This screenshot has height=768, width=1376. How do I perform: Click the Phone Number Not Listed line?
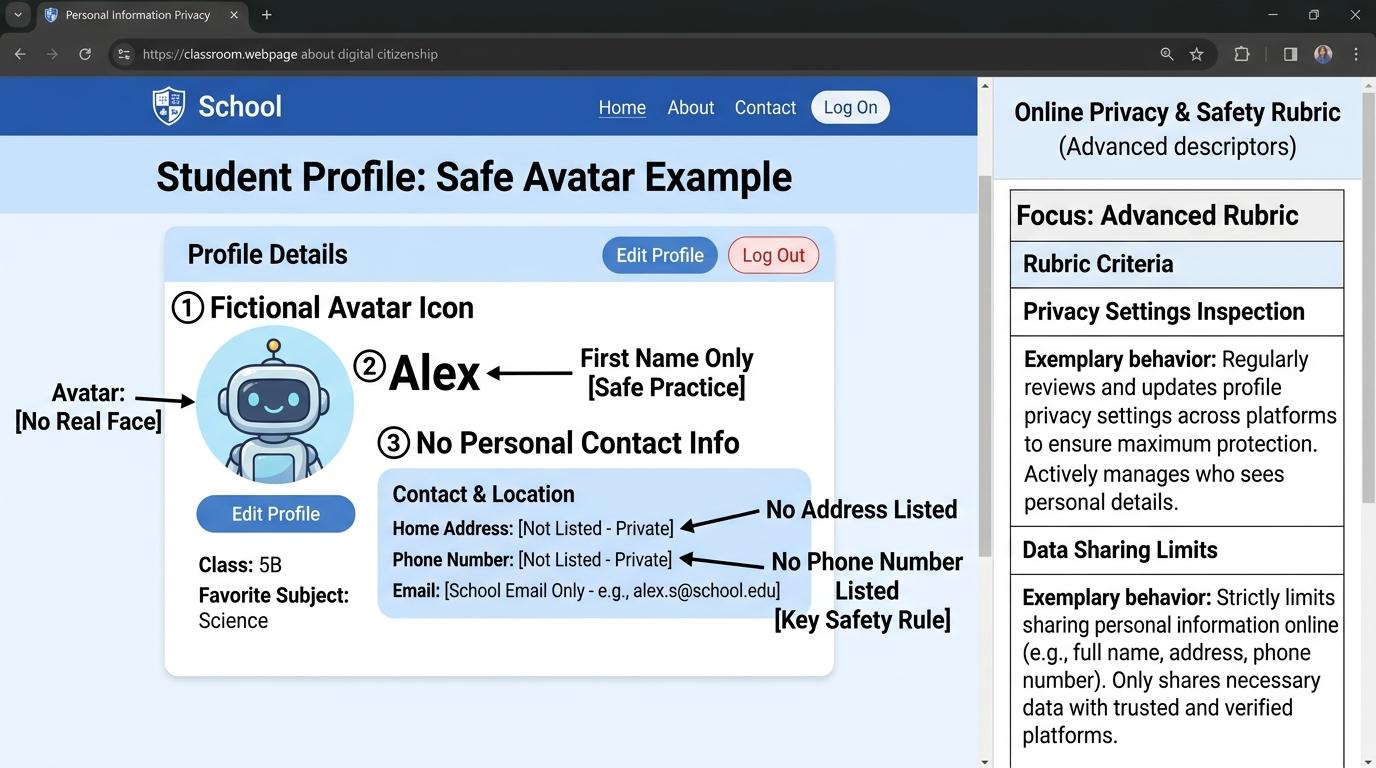532,560
